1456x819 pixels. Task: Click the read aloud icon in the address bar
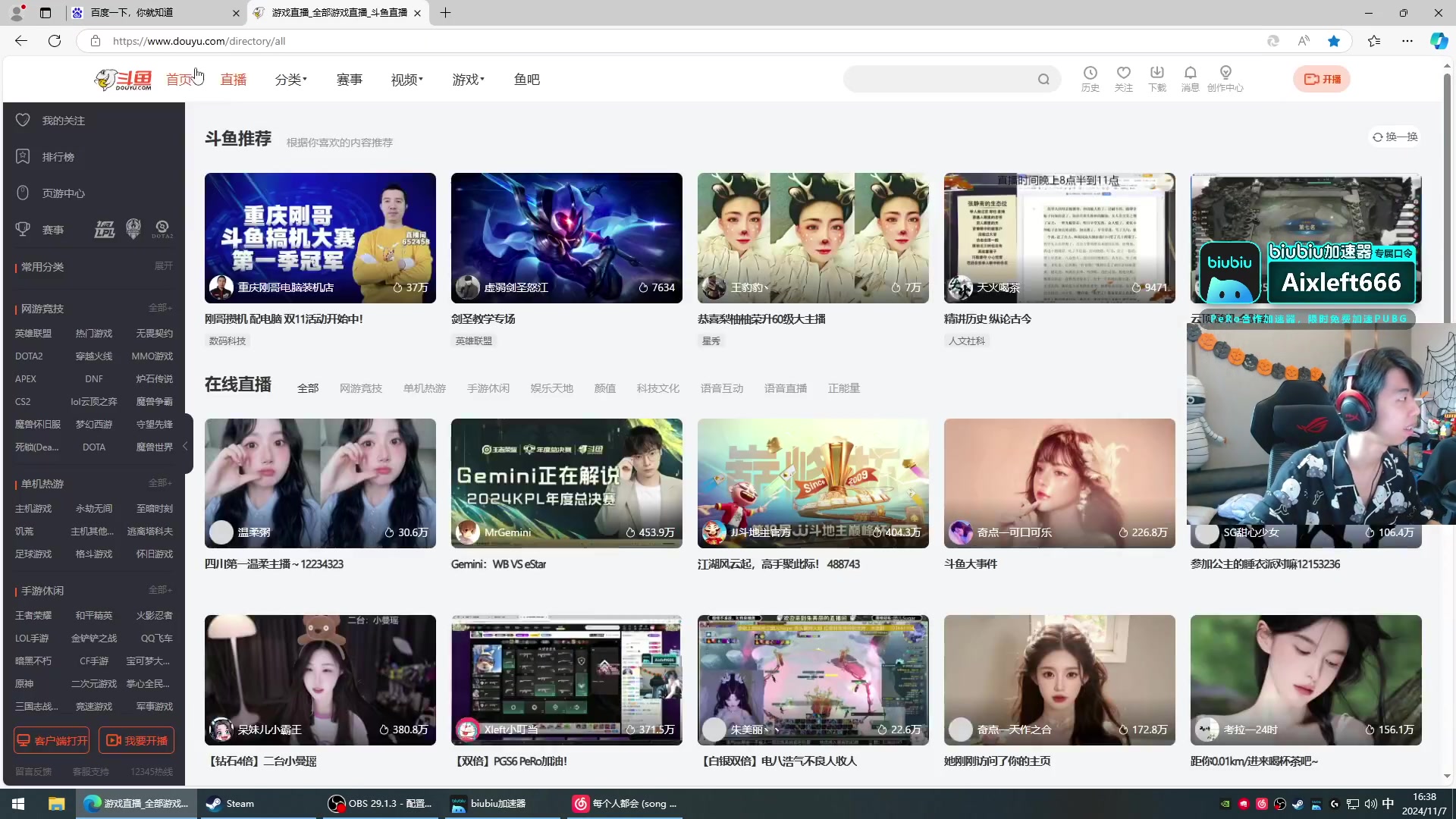[x=1304, y=41]
